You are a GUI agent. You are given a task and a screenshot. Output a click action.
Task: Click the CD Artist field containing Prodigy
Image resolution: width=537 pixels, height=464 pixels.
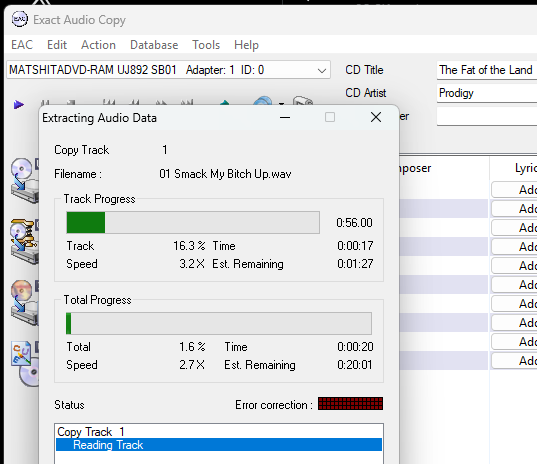487,93
